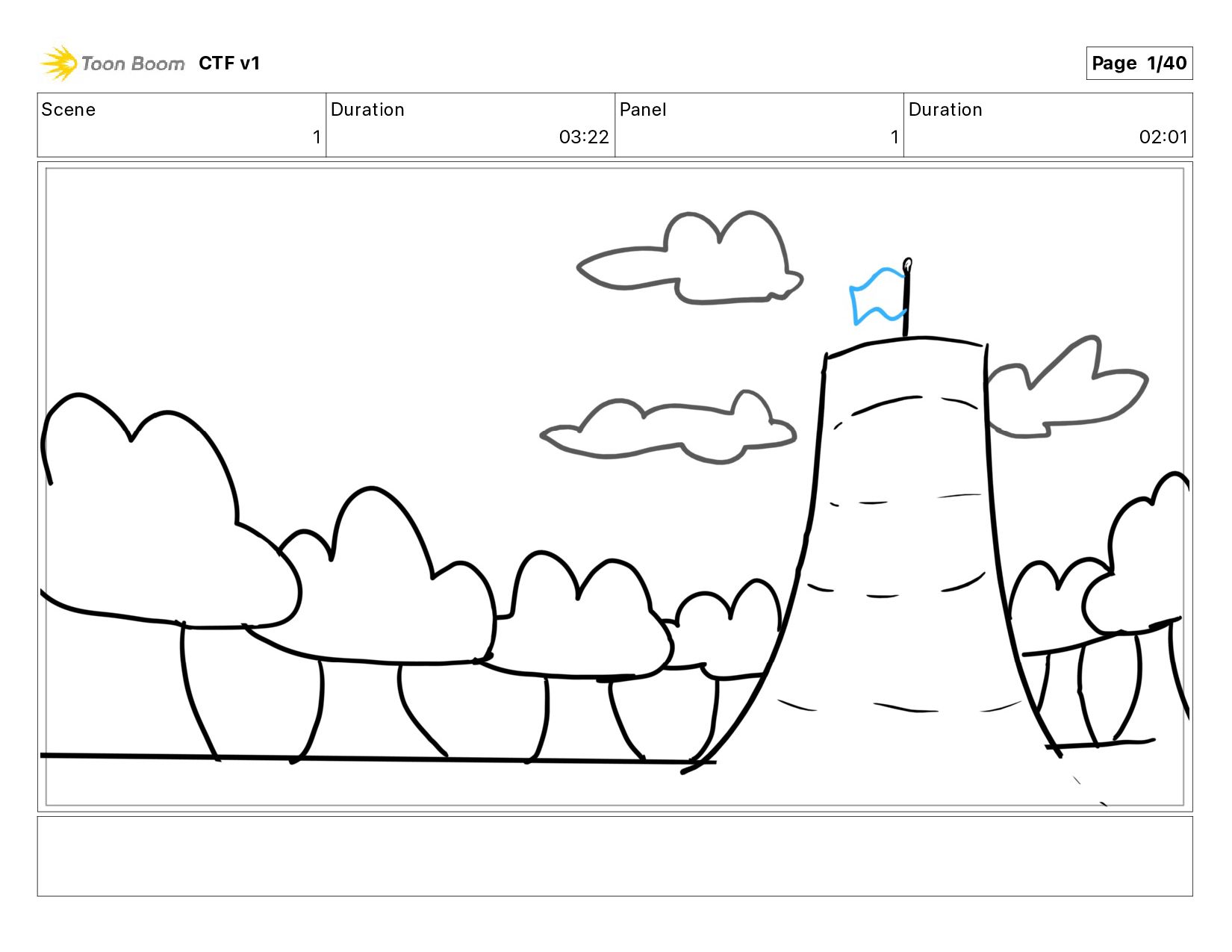Image resolution: width=1232 pixels, height=952 pixels.
Task: Click the 'Page 1/40' indicator
Action: (1139, 63)
